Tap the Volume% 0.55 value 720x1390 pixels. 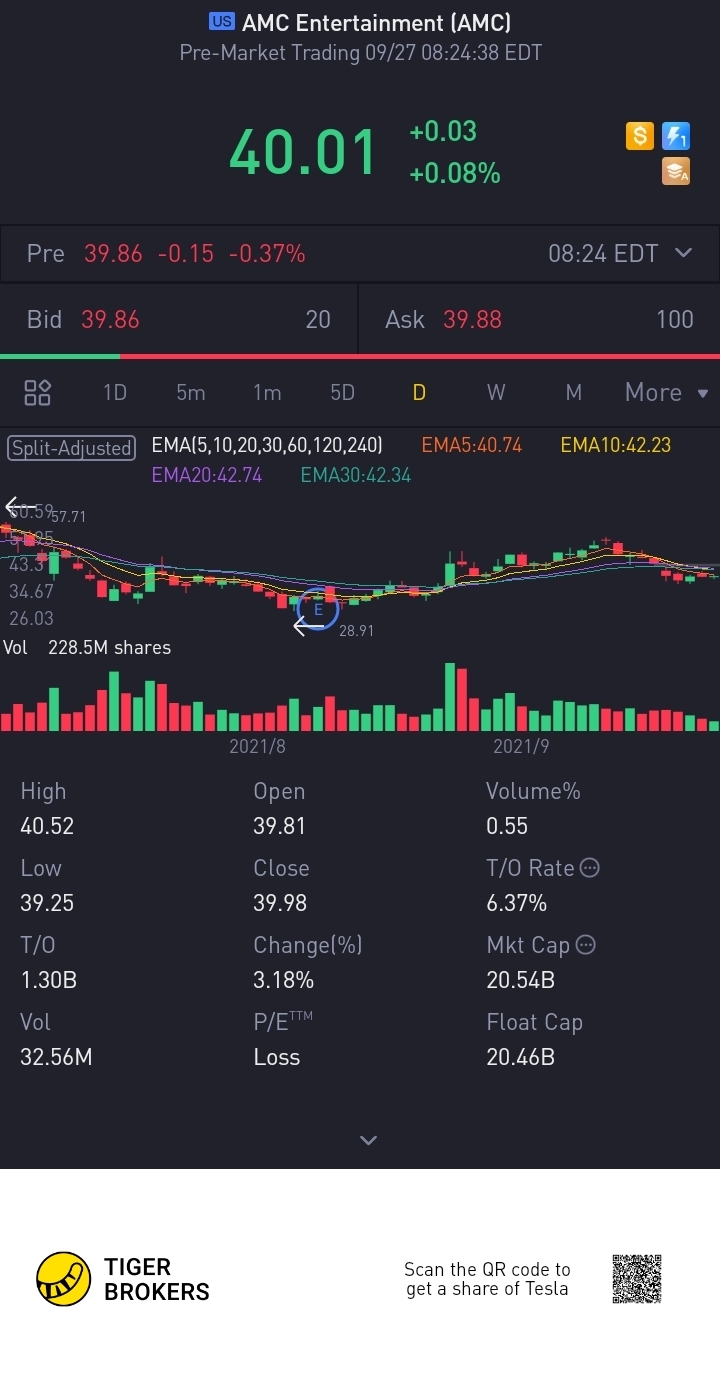(507, 826)
